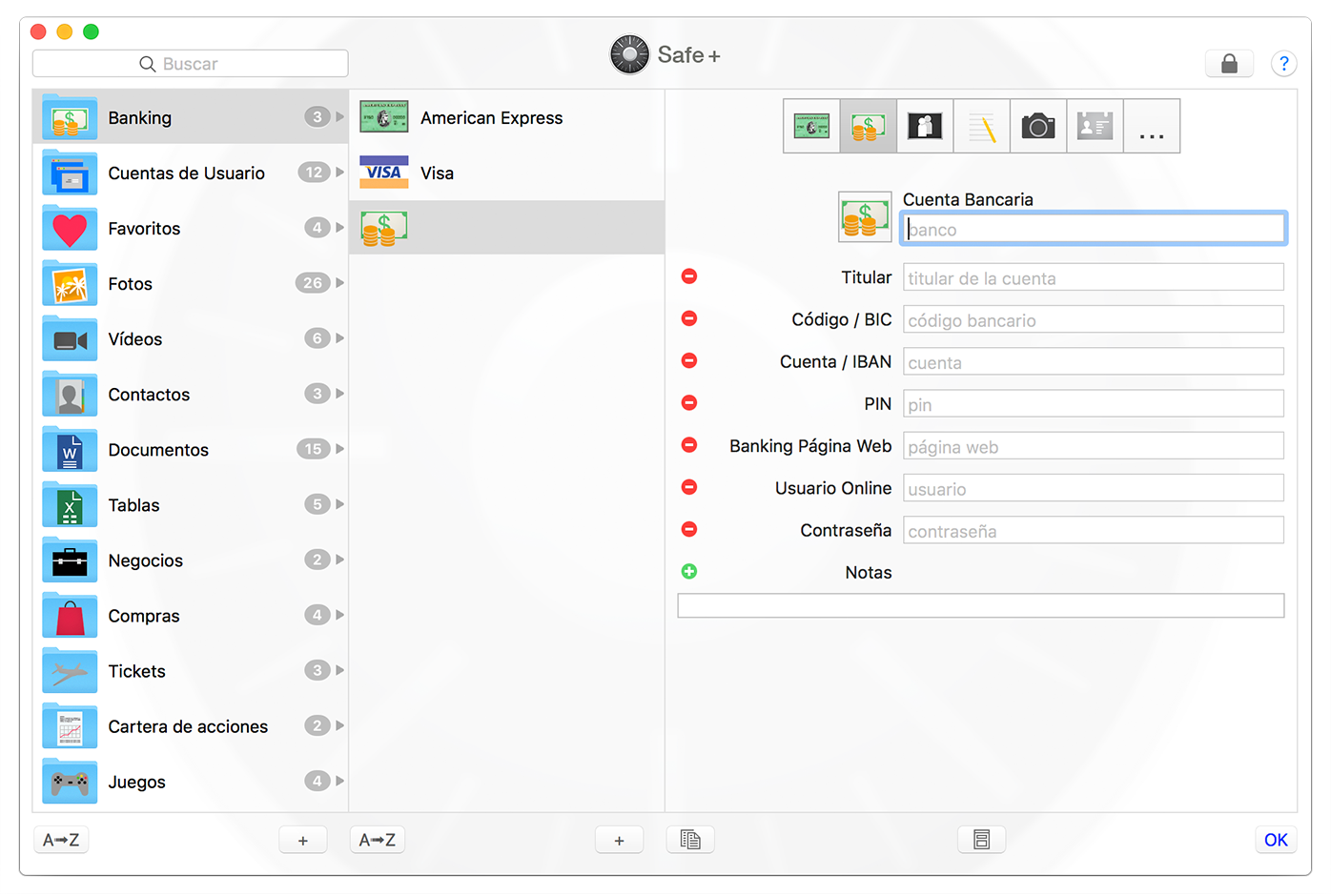Viewport: 1331px width, 896px height.
Task: Click the código bancario field
Action: [1094, 319]
